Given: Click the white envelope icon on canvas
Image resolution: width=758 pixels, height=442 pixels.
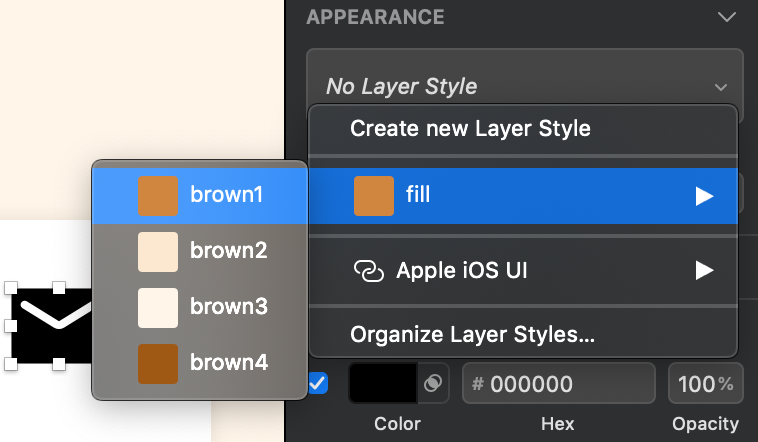Looking at the screenshot, I should [52, 315].
